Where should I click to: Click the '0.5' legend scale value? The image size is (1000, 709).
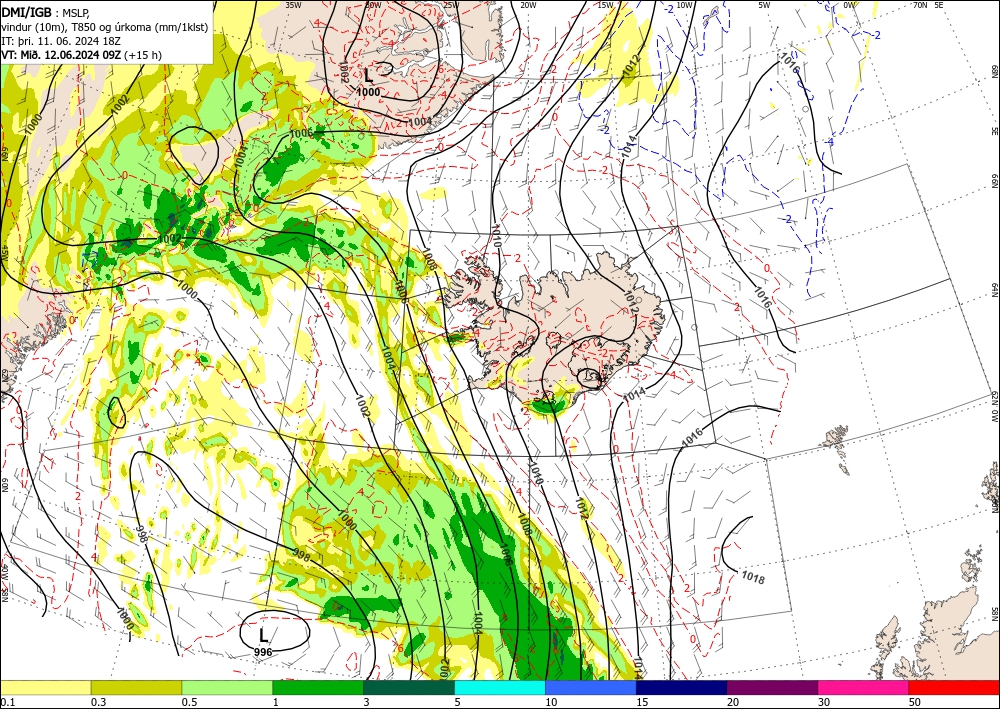[189, 702]
